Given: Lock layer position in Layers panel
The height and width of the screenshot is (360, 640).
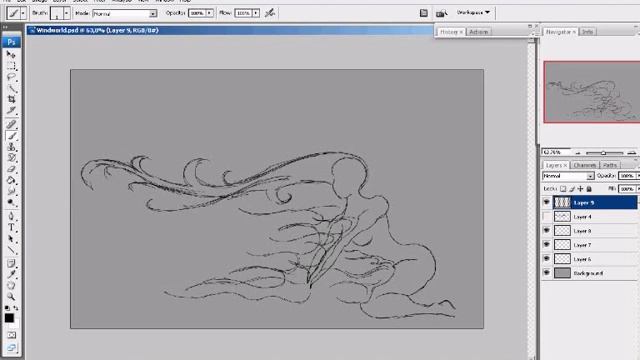Looking at the screenshot, I should tap(580, 189).
